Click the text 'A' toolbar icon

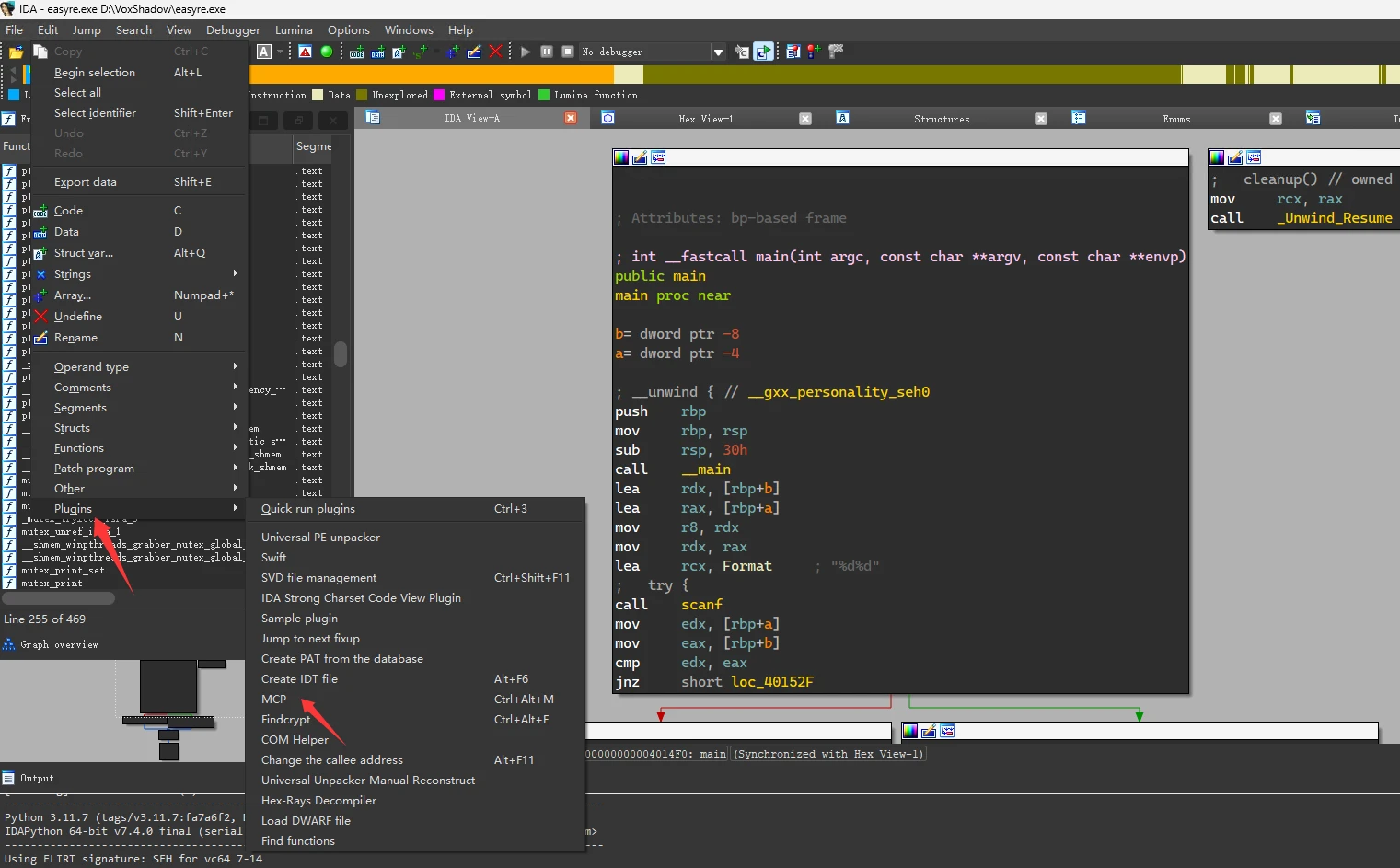[264, 52]
